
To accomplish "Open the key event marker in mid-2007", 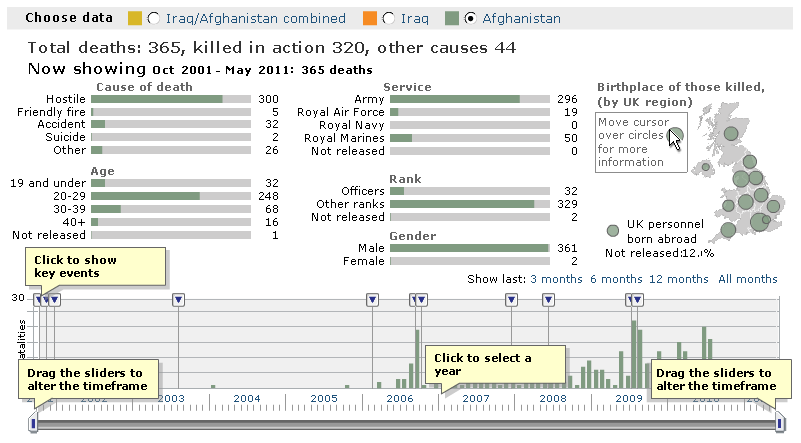I will 511,300.
